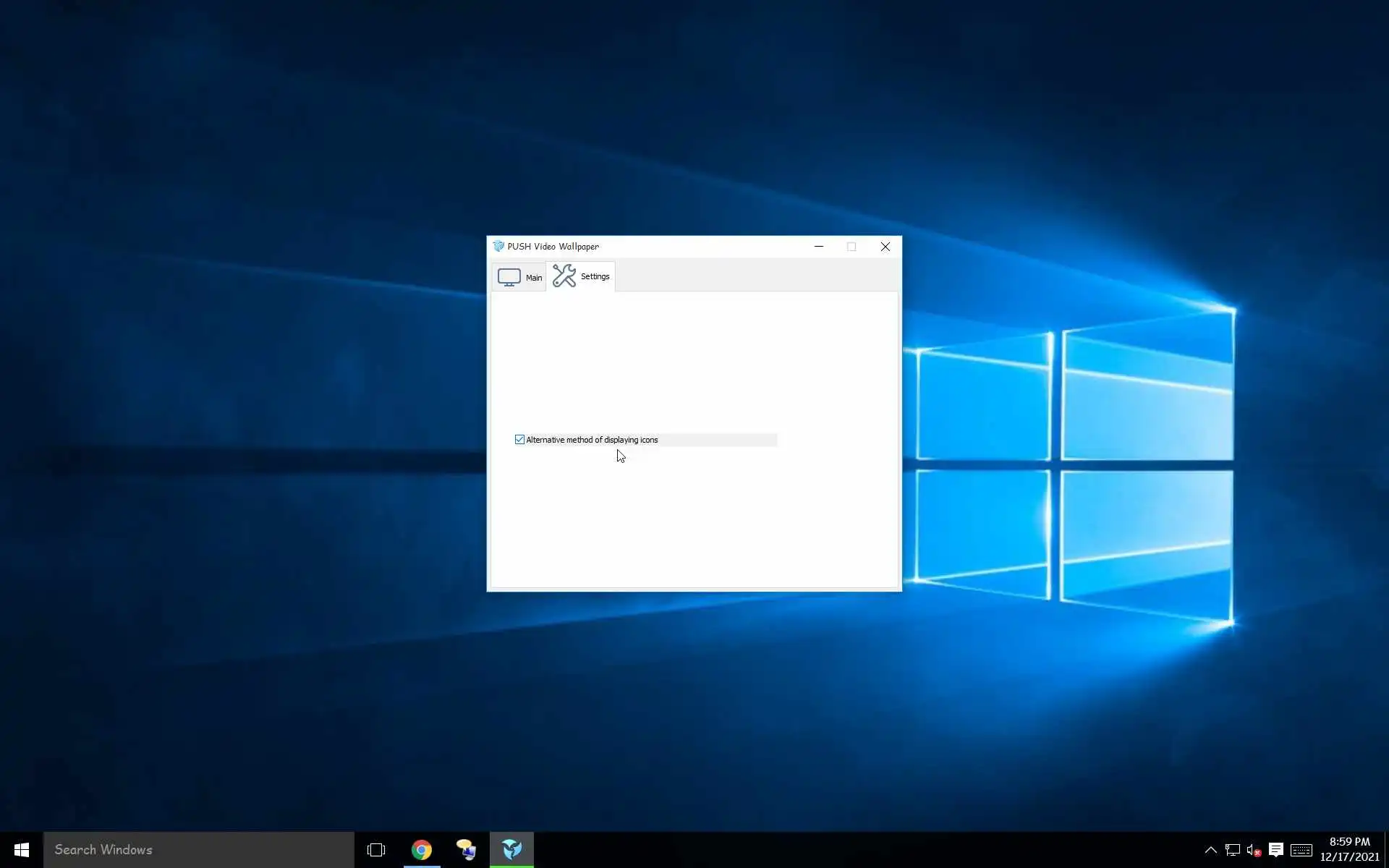
Task: Open the network status tray icon
Action: [1232, 850]
